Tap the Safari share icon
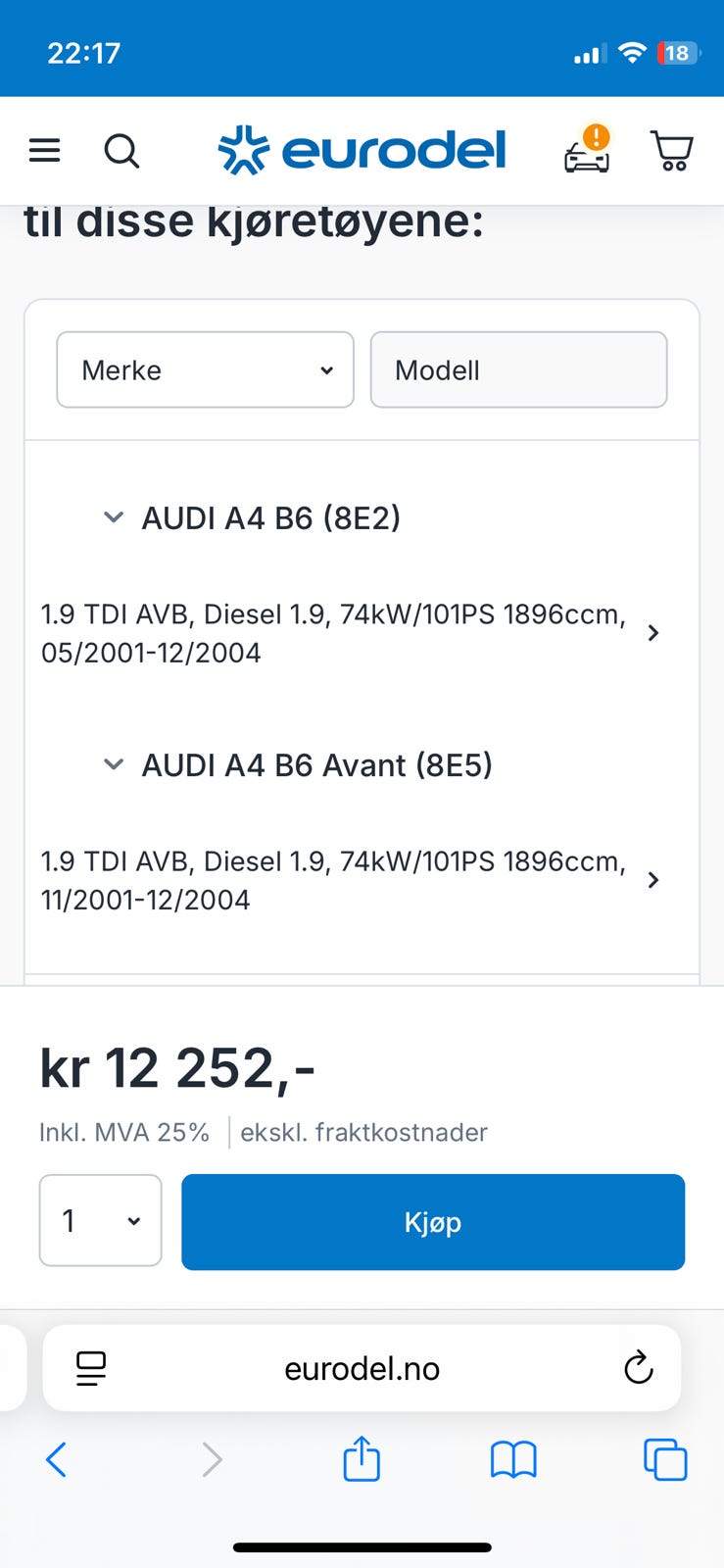This screenshot has height=1568, width=724. (362, 1459)
